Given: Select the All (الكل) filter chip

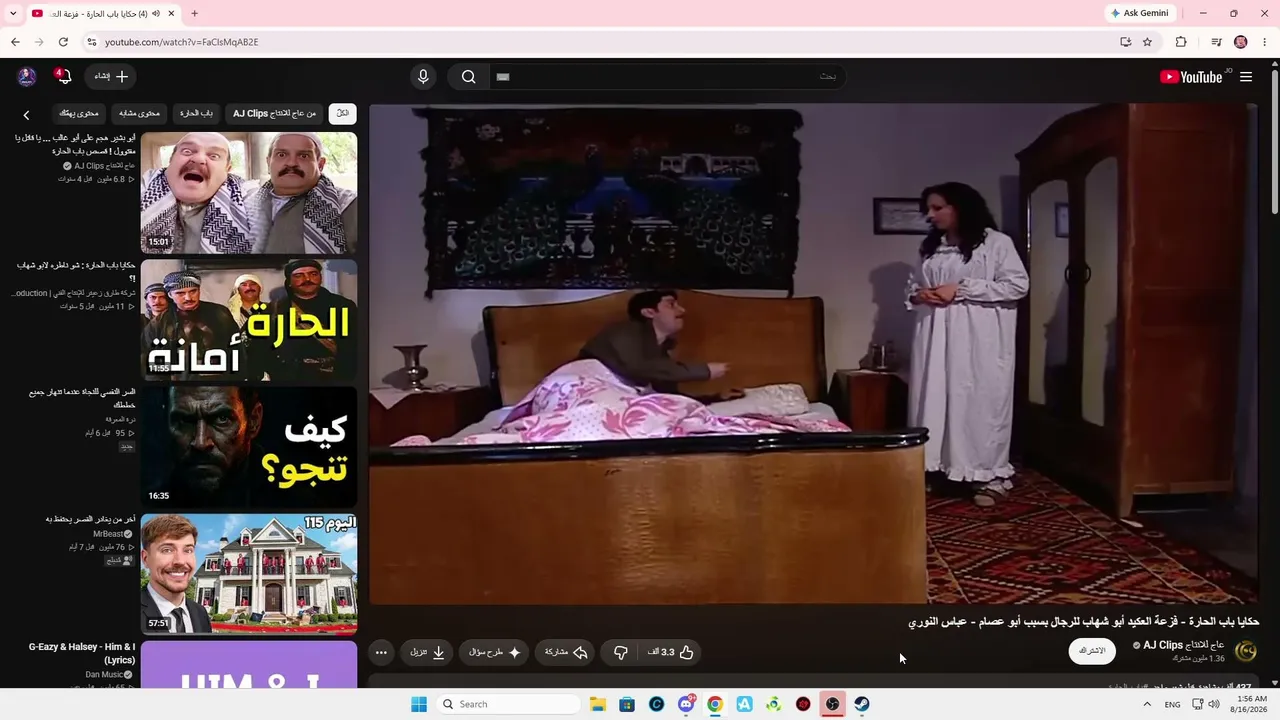Looking at the screenshot, I should click(343, 114).
